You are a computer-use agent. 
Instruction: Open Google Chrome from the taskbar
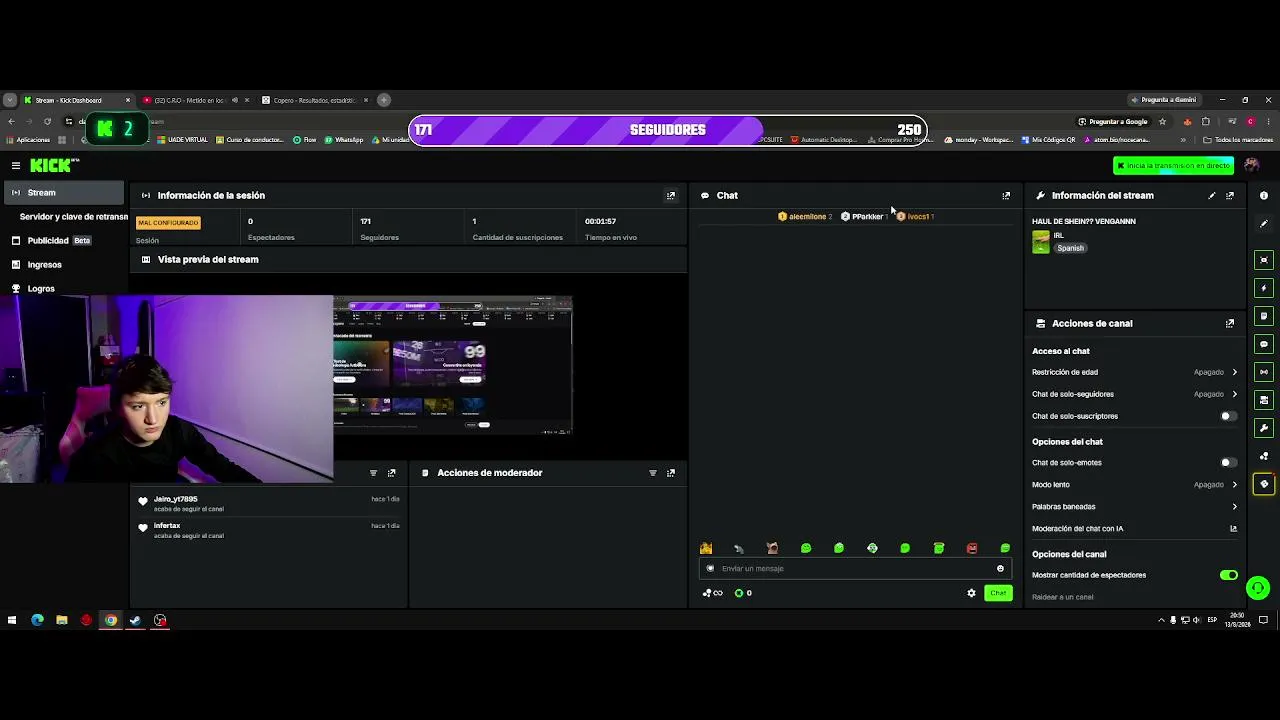[x=111, y=620]
